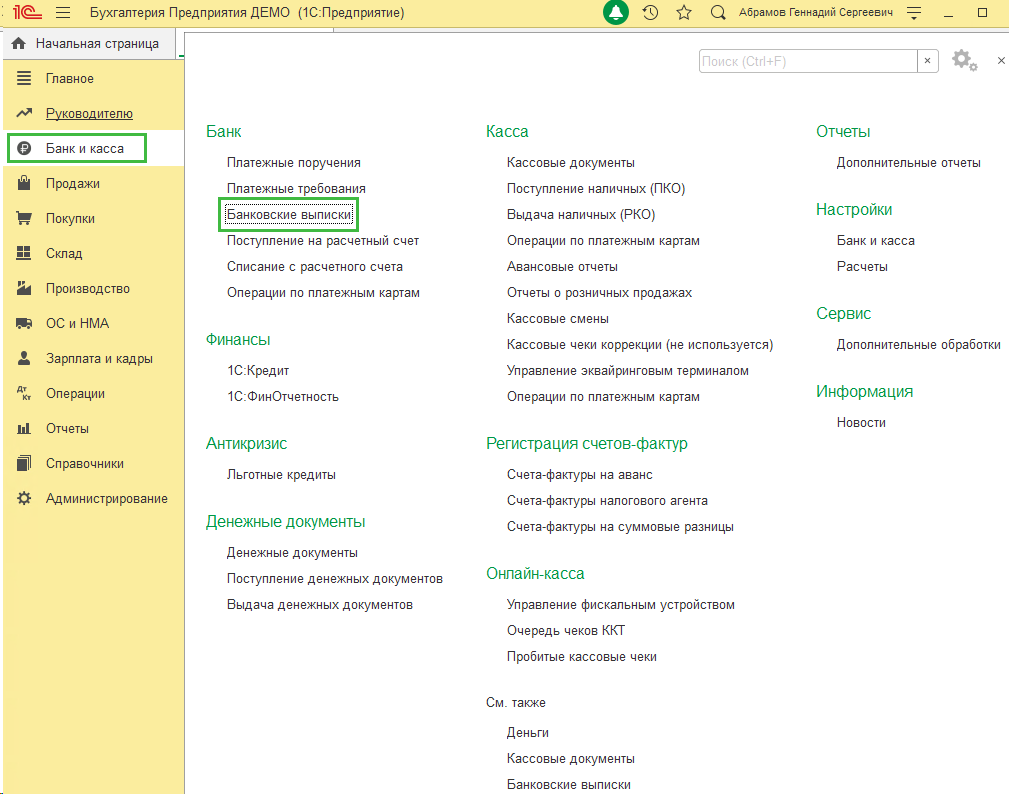
Task: Click the Банк и касса ruble icon
Action: pyautogui.click(x=24, y=149)
